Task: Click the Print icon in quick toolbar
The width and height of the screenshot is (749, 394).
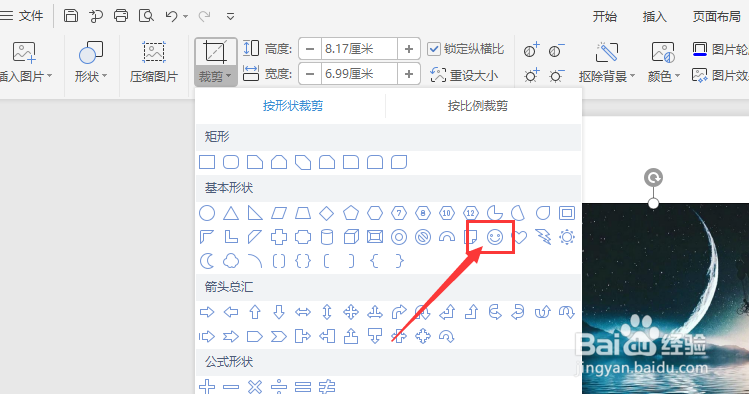Action: [x=121, y=16]
